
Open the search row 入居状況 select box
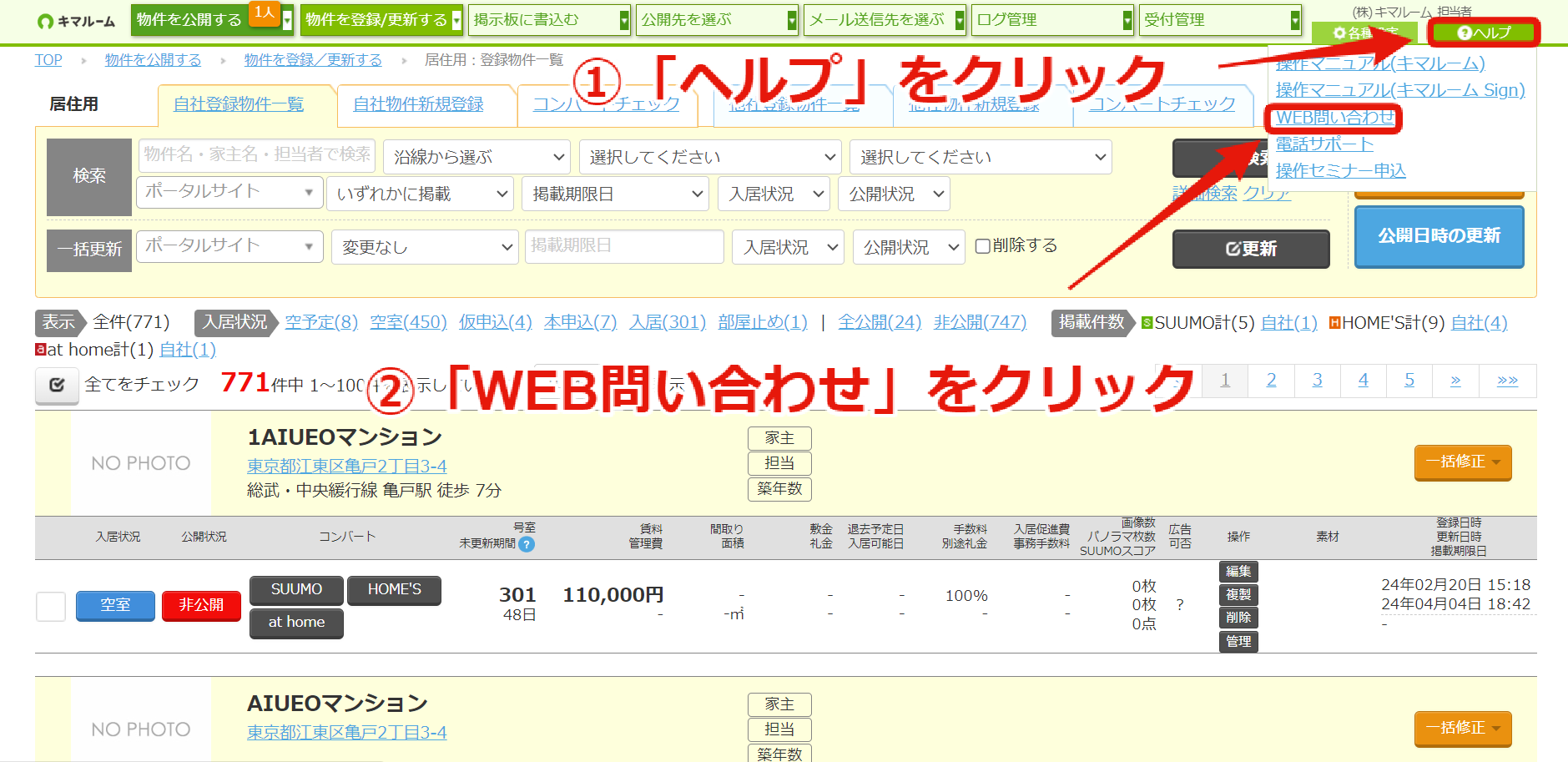[x=774, y=194]
